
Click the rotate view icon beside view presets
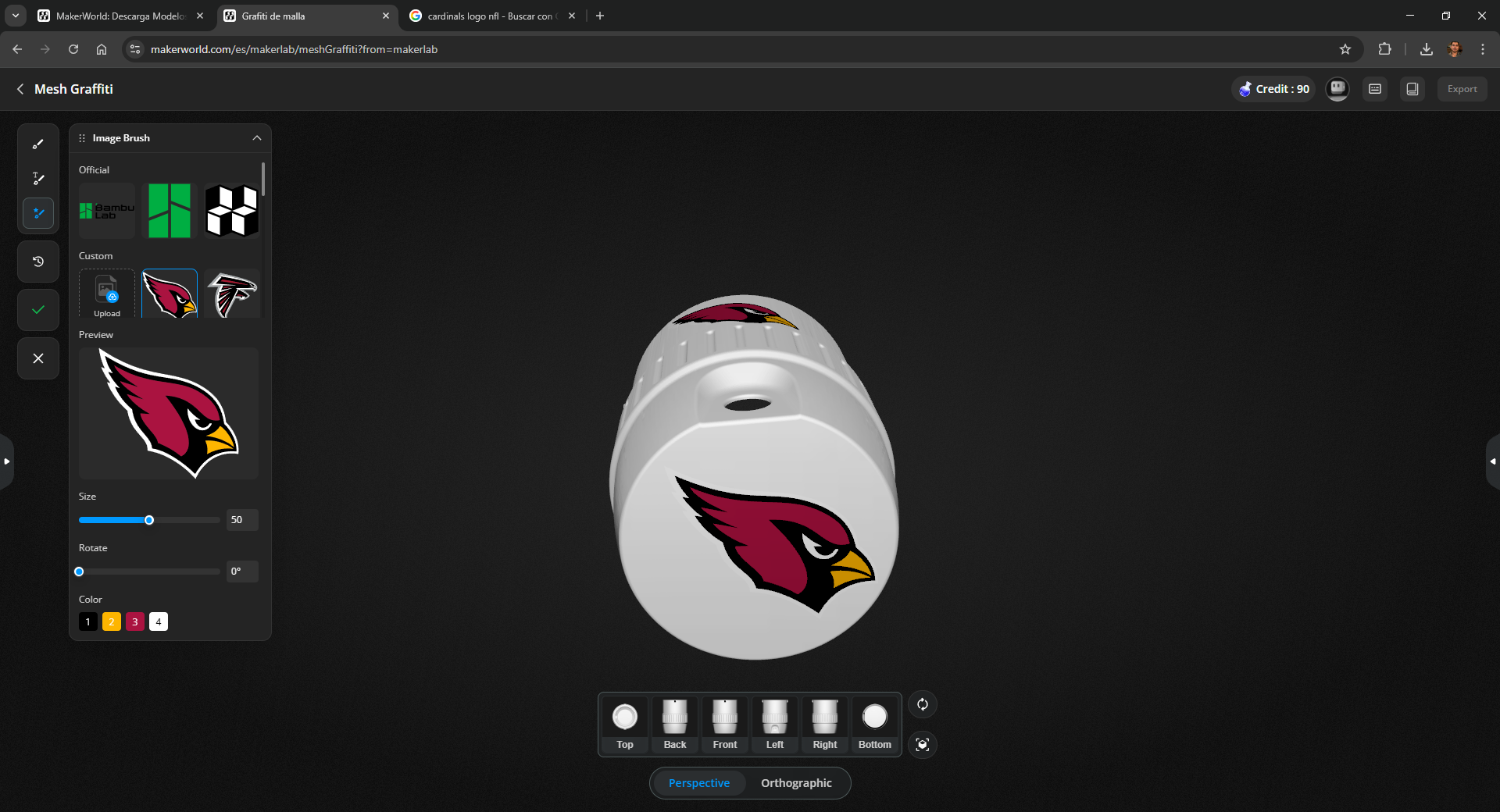923,704
